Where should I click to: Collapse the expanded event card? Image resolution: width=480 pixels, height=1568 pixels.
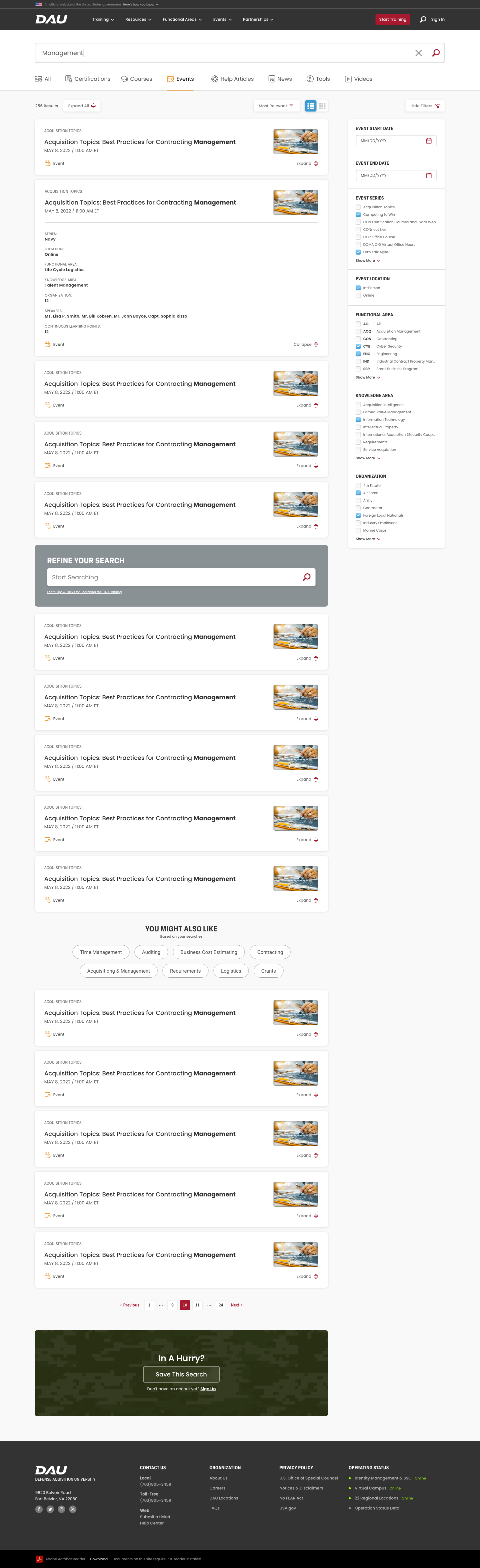[306, 345]
